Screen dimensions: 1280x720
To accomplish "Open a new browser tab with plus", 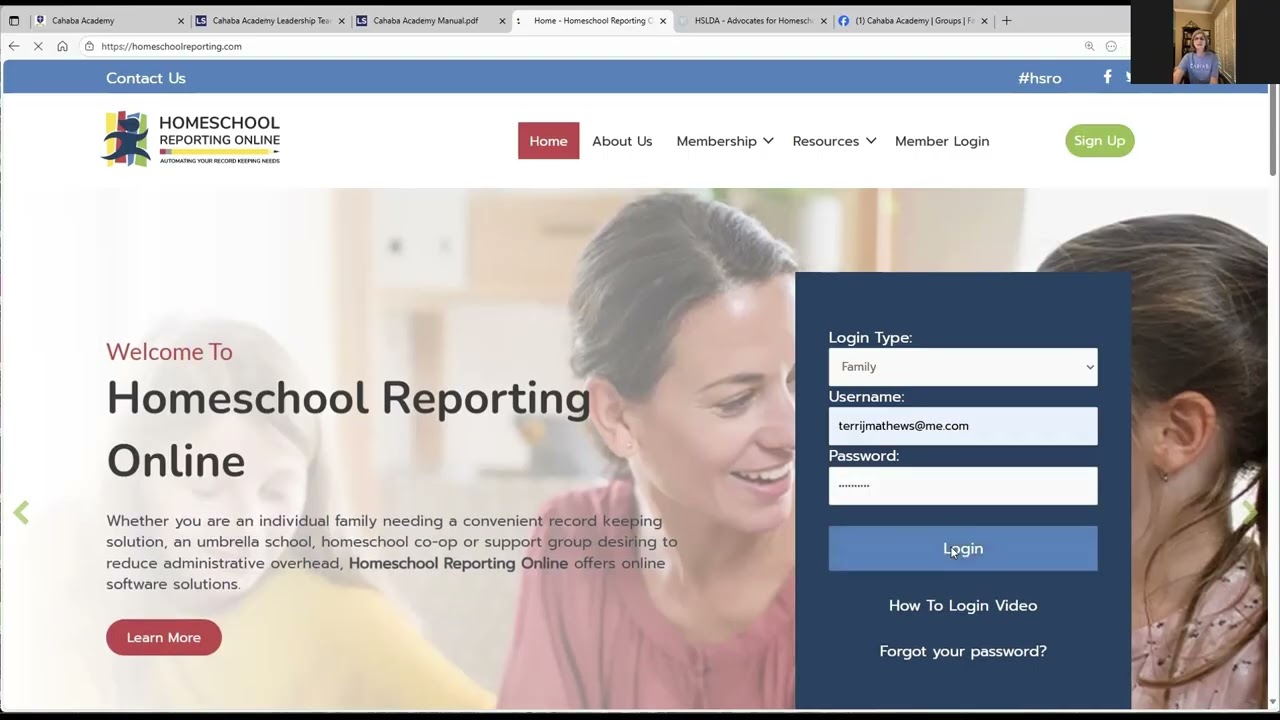I will (1006, 20).
